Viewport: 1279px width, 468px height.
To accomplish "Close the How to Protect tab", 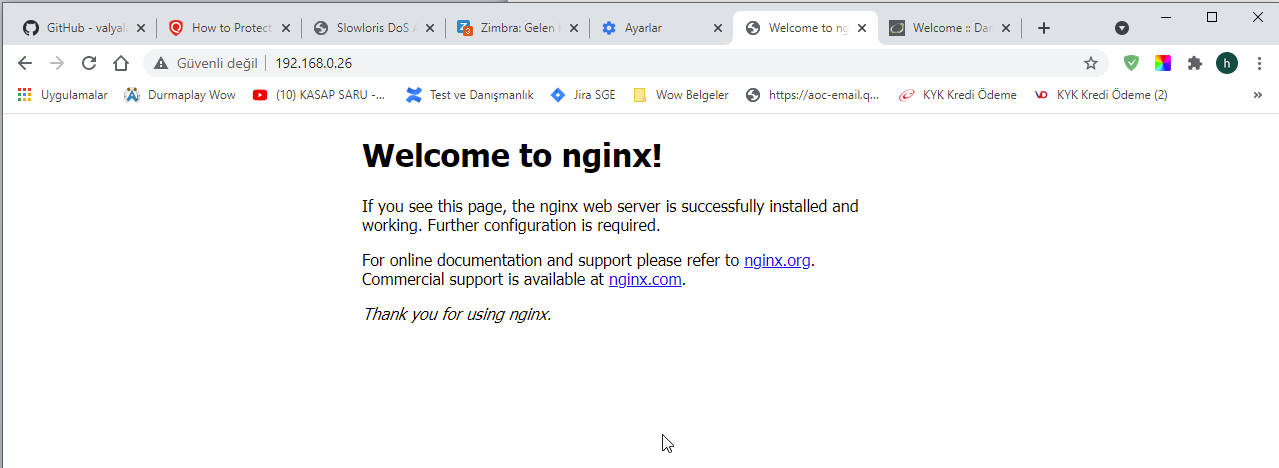I will tap(286, 28).
